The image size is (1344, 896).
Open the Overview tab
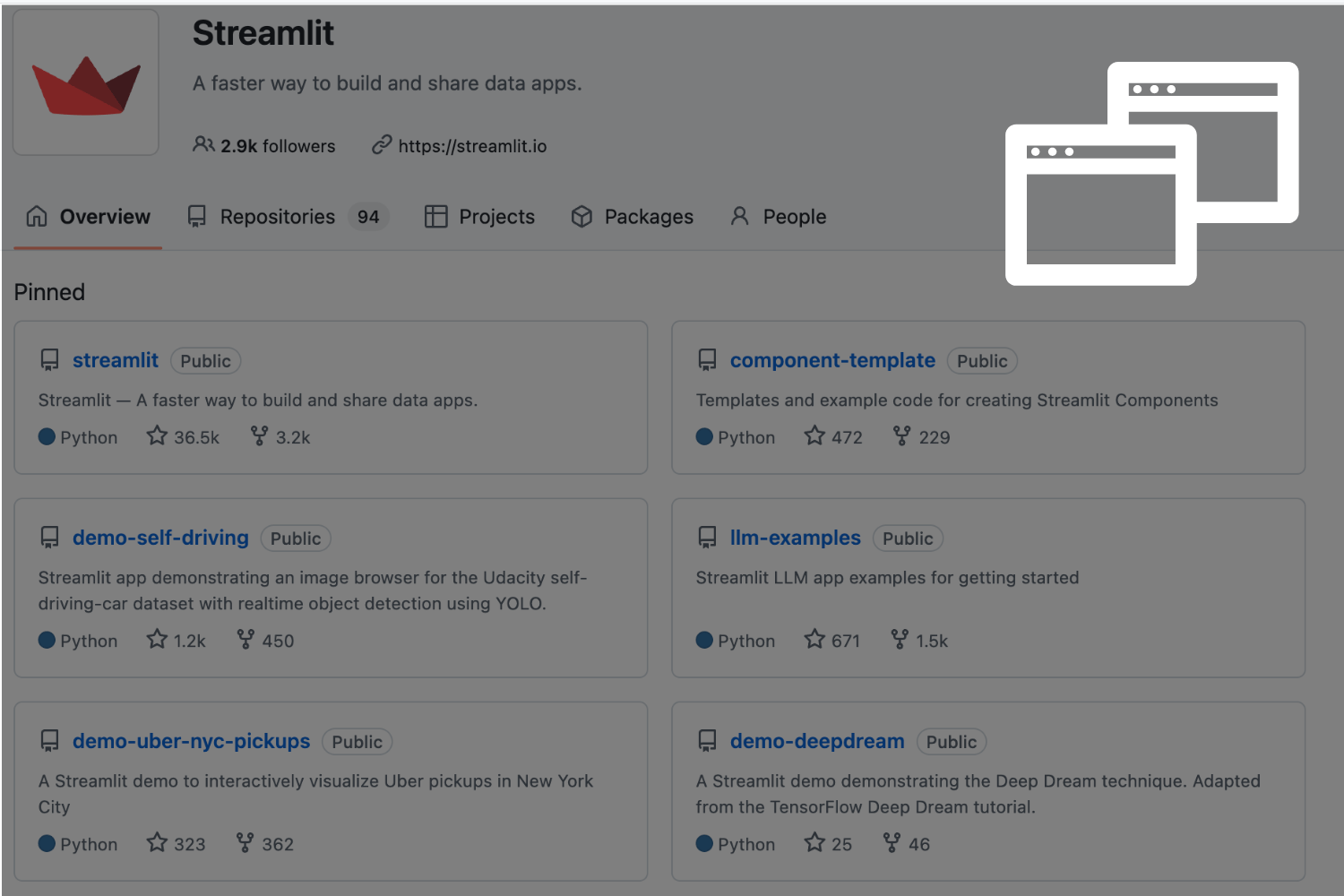tap(104, 216)
